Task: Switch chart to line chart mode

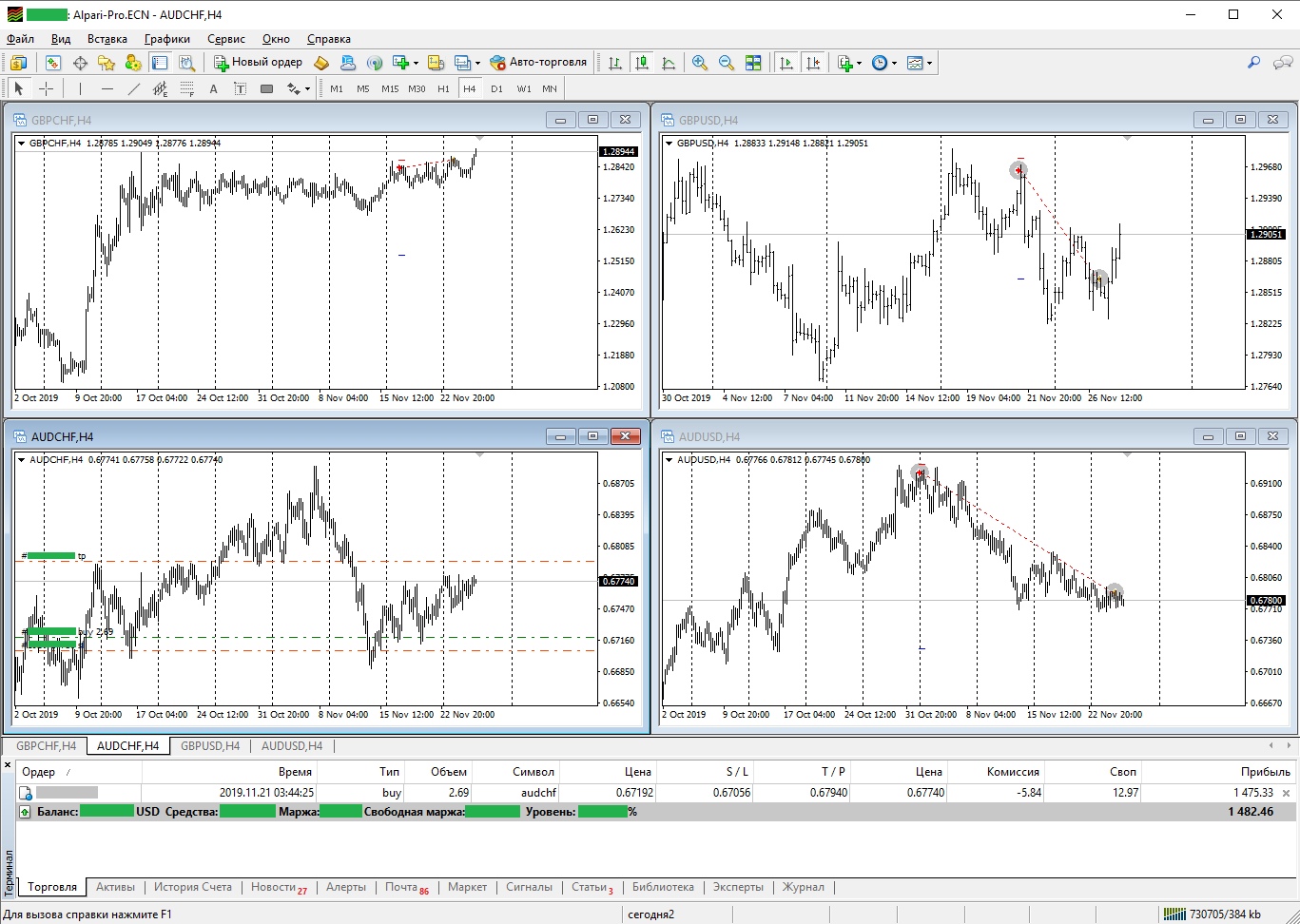Action: (x=669, y=63)
